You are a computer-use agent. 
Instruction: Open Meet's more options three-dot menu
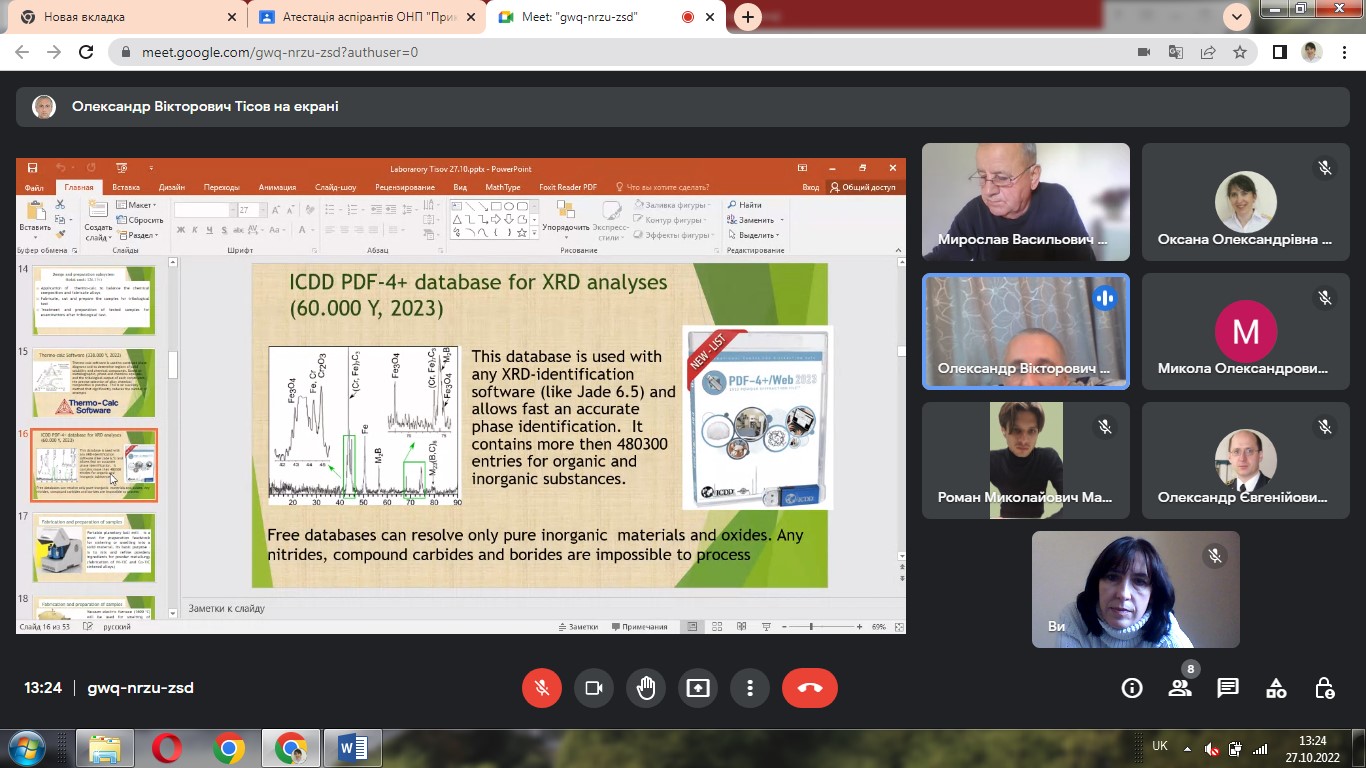(750, 688)
